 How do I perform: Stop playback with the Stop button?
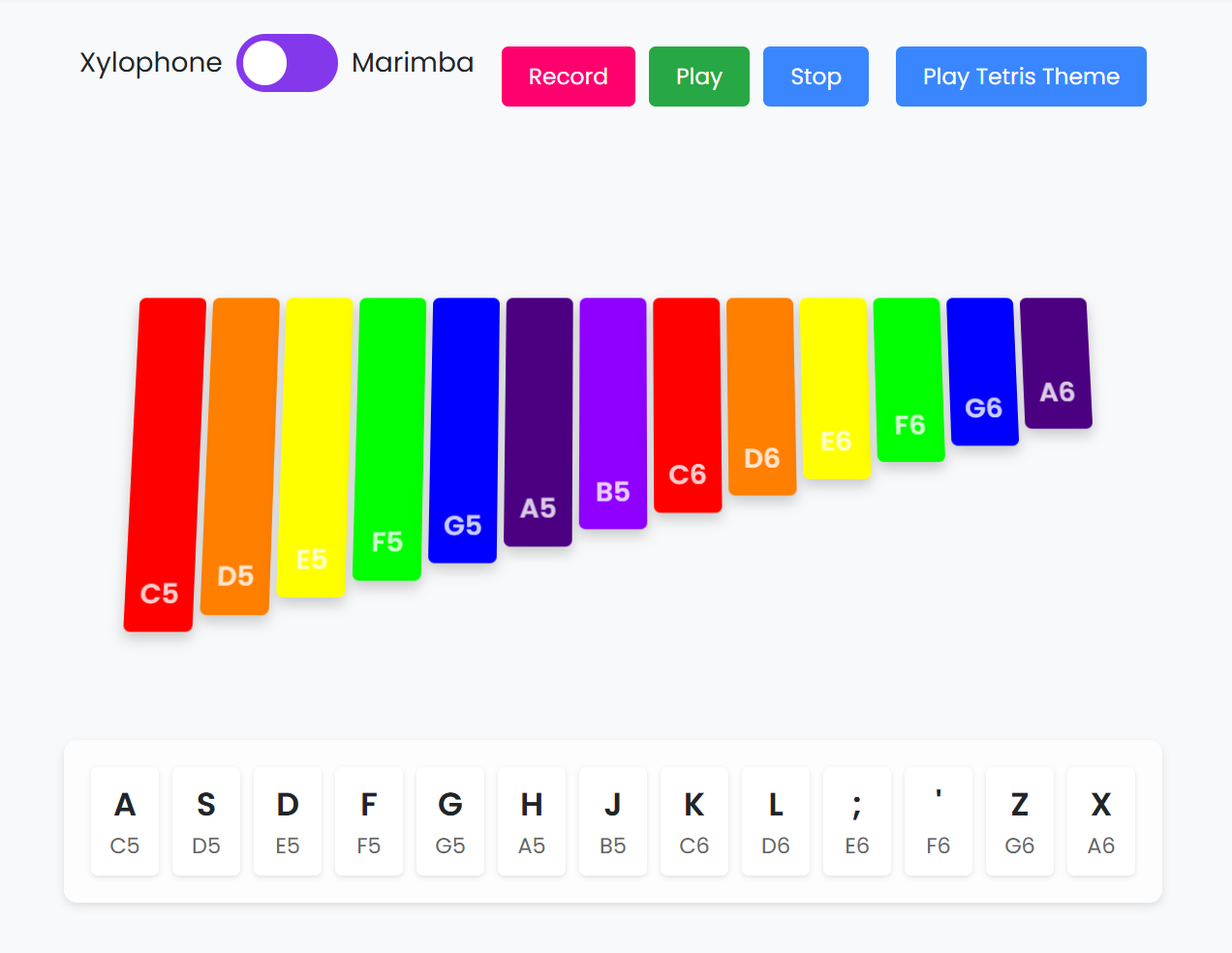[x=816, y=77]
